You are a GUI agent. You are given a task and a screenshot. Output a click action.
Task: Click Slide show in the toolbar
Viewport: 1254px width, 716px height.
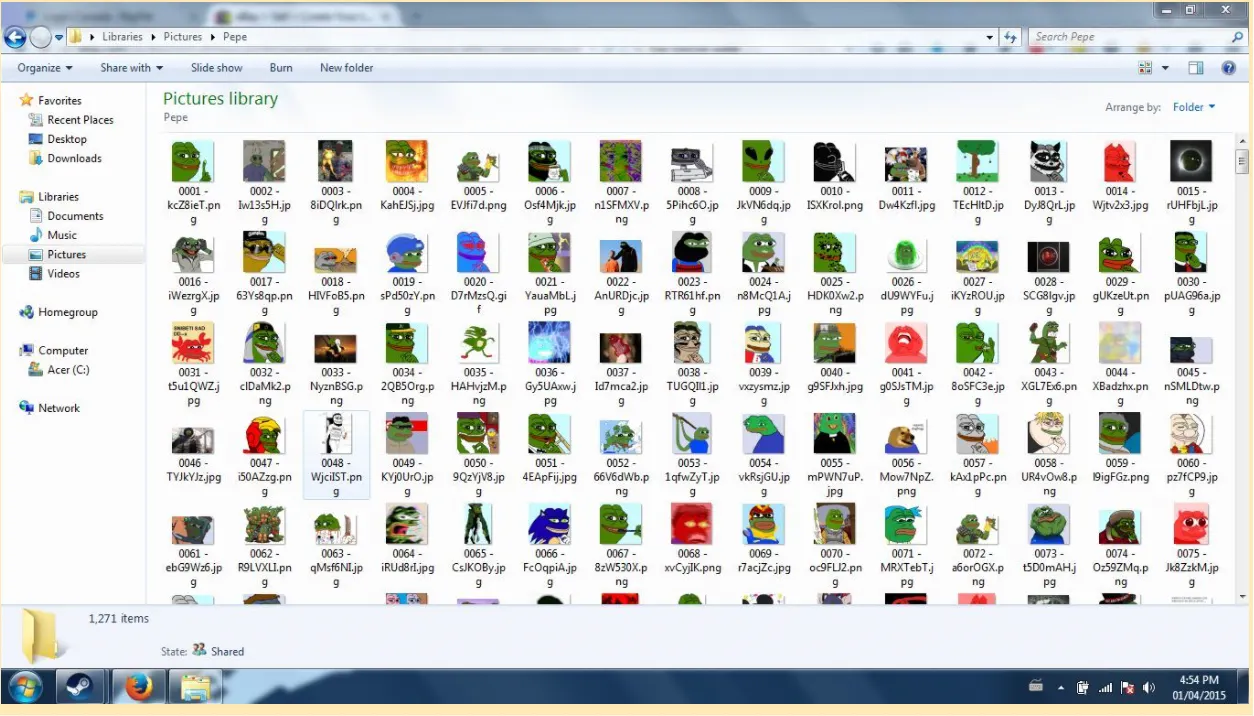pyautogui.click(x=216, y=68)
